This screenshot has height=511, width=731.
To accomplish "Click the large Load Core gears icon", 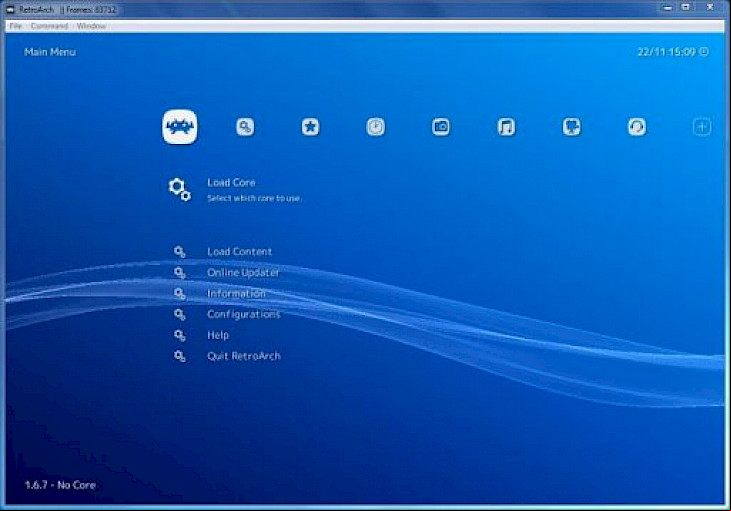I will (x=179, y=189).
